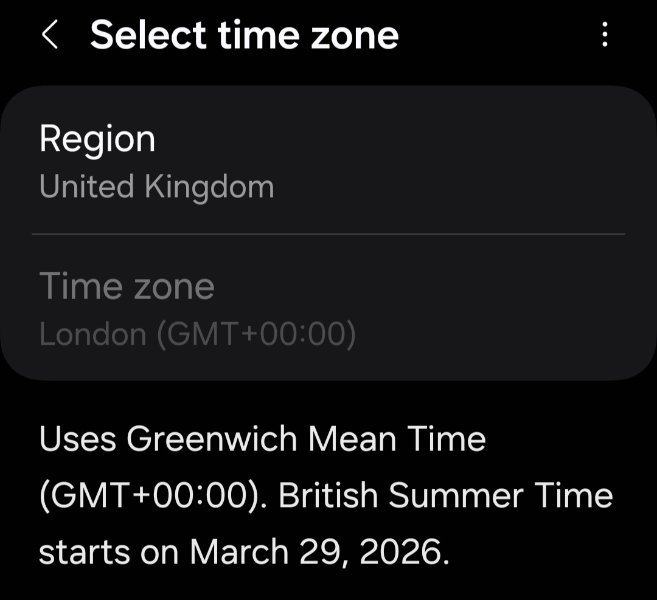Open the Region setting row
This screenshot has width=657, height=600.
click(328, 160)
